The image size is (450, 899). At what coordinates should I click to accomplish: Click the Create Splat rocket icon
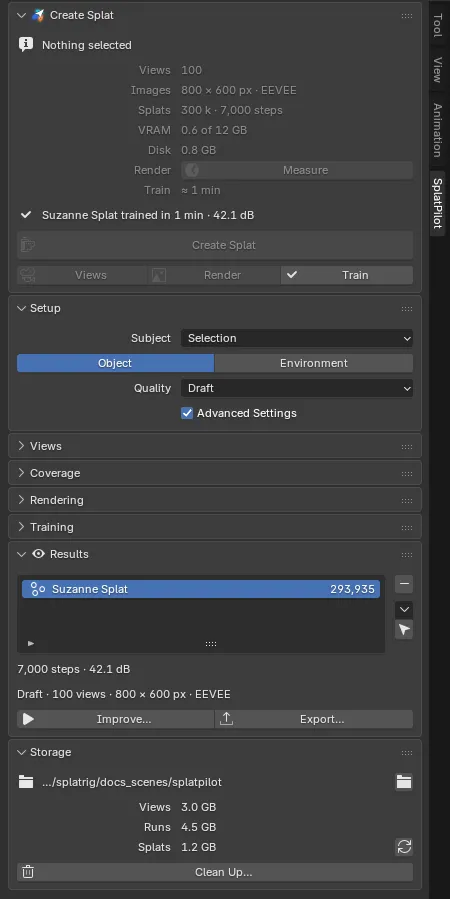pos(38,15)
